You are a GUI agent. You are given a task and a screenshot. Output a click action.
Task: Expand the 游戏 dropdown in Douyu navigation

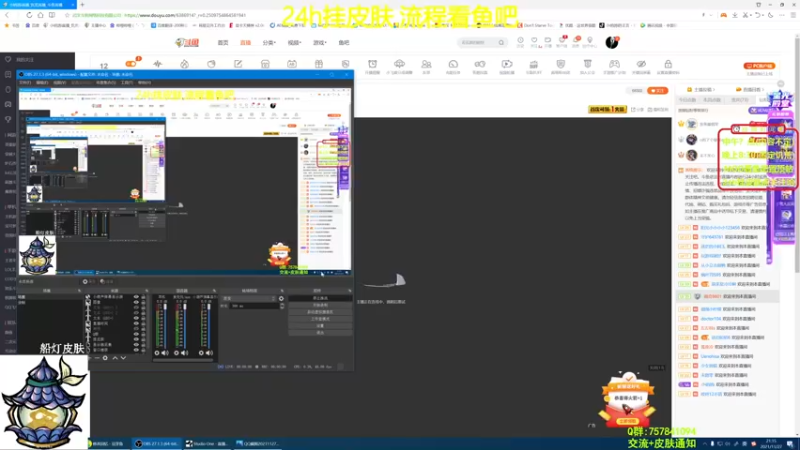point(319,43)
